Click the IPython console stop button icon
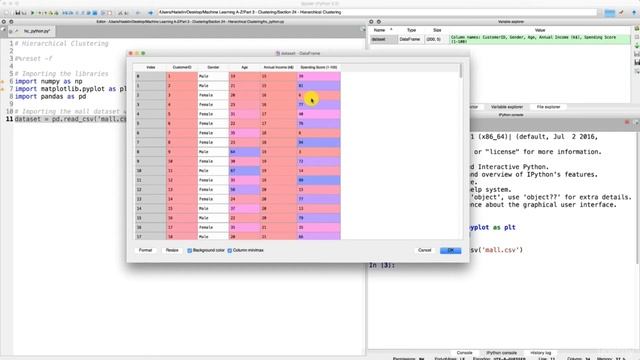 [627, 122]
